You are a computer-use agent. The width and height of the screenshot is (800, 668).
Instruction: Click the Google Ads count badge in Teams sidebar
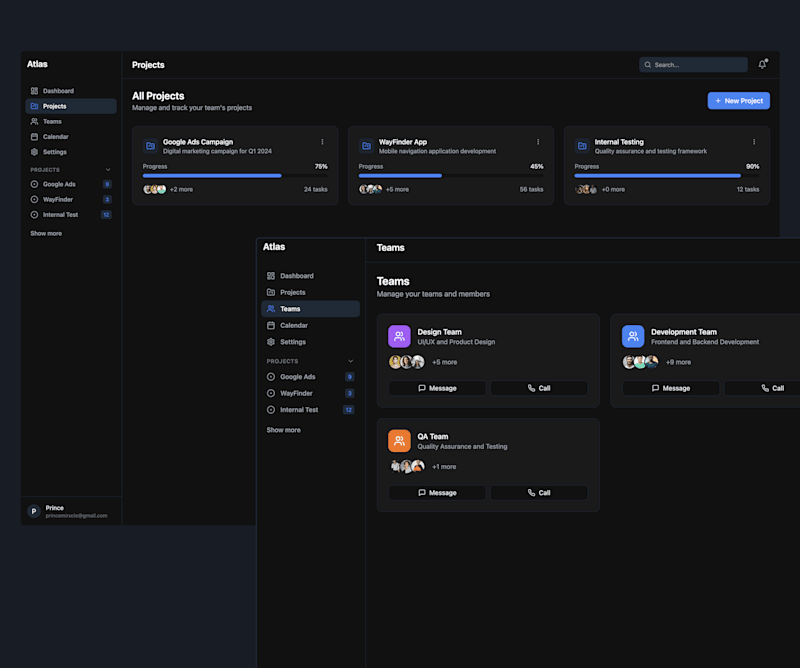pyautogui.click(x=349, y=377)
